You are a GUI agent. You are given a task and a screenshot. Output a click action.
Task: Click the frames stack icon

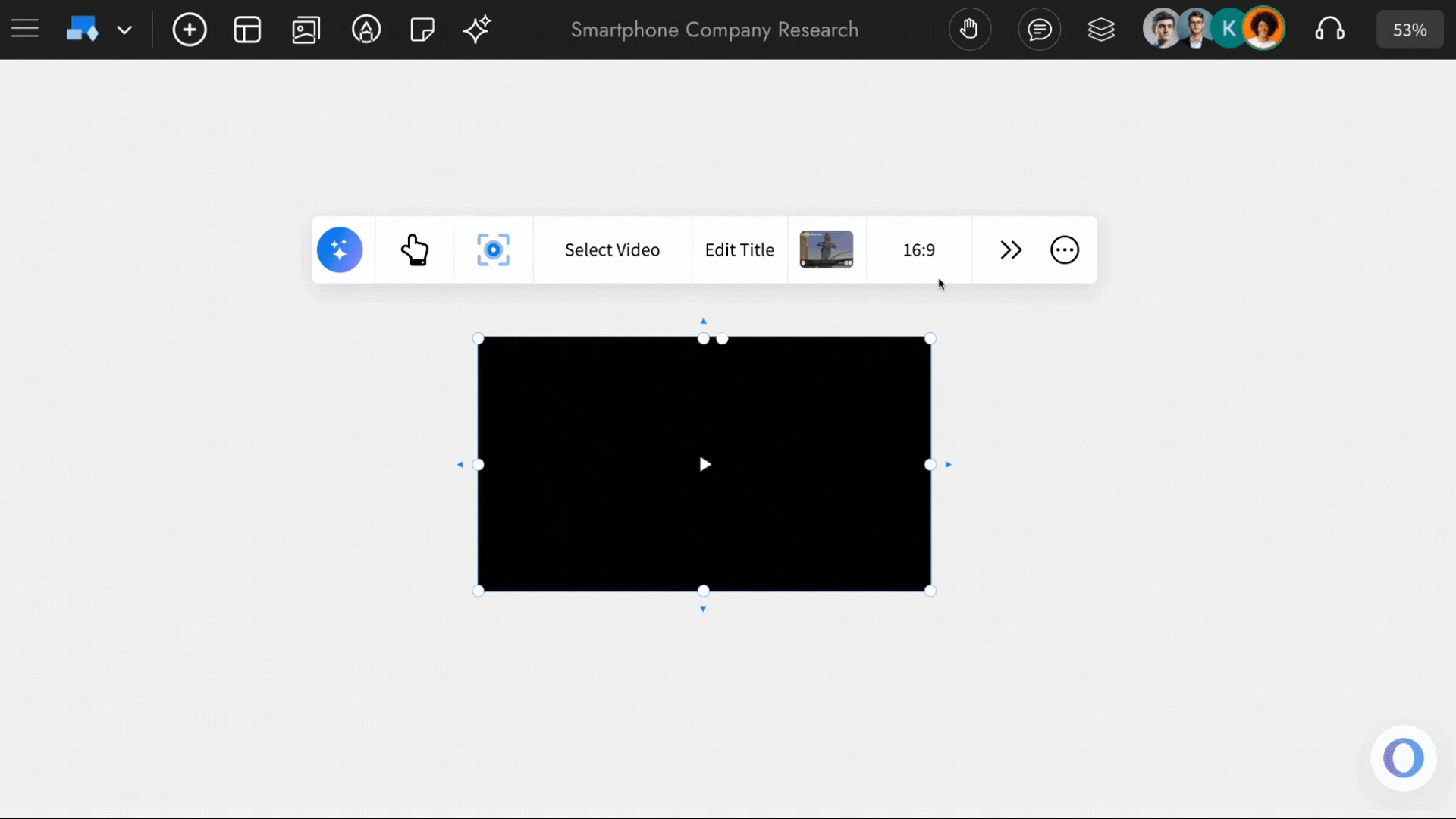point(1102,29)
